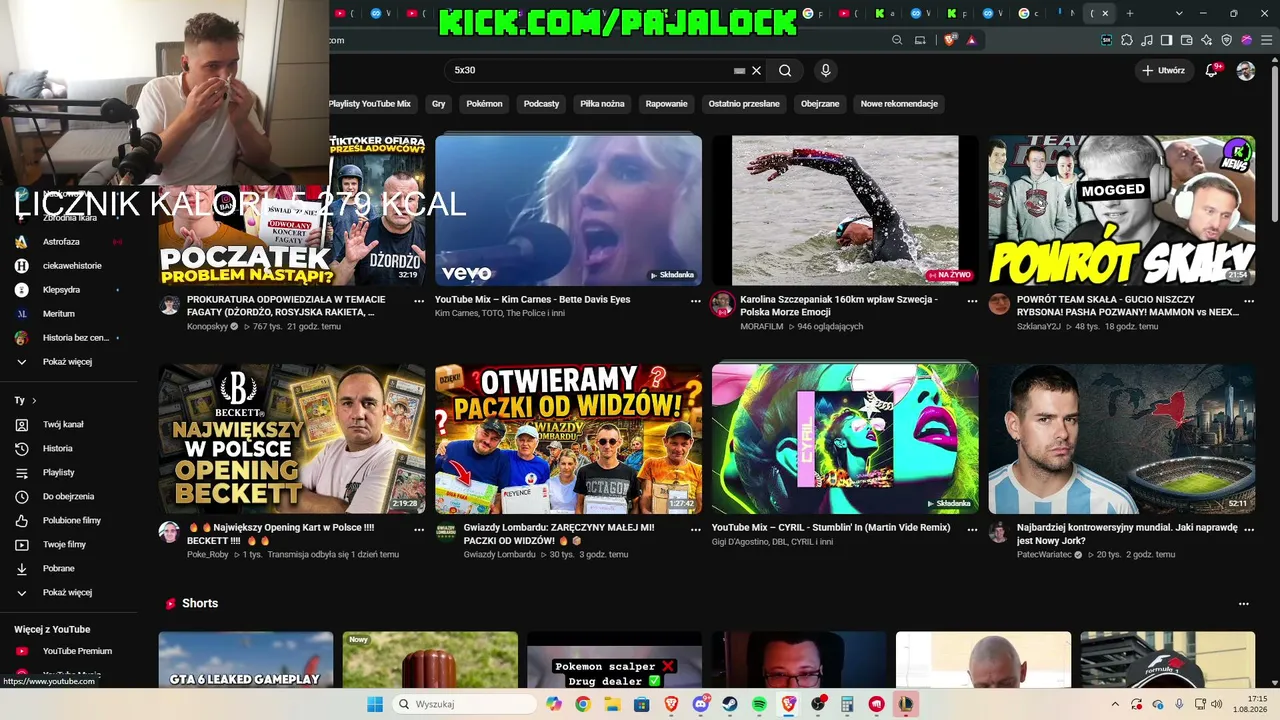Screen dimensions: 1280x720
Task: Select the Rapowanie filter chip
Action: click(x=666, y=104)
